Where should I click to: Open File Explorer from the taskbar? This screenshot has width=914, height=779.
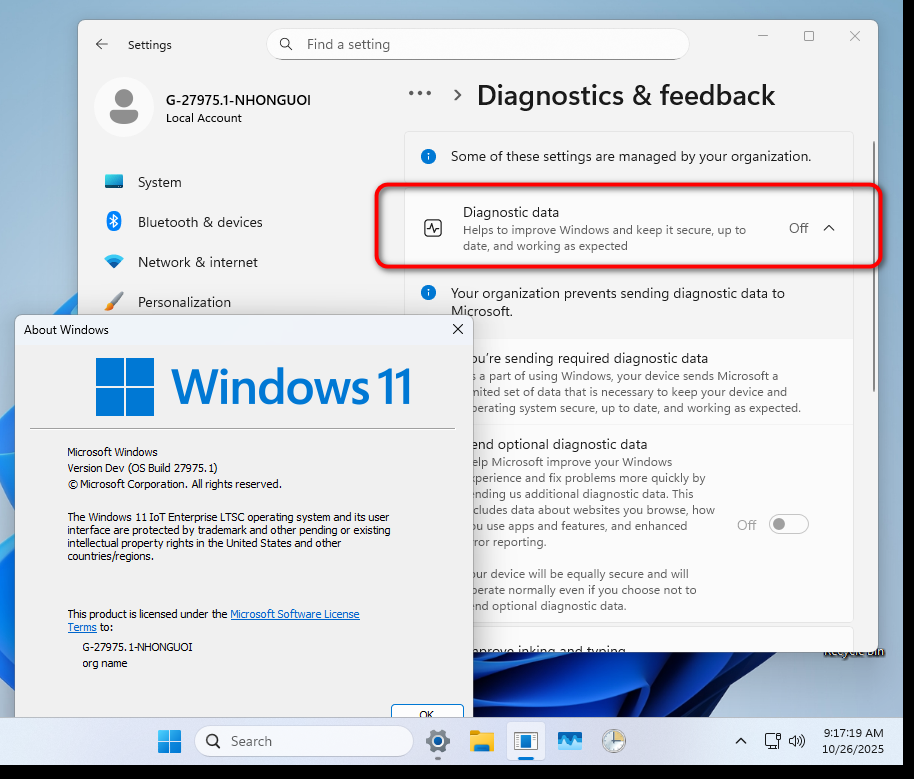pos(481,741)
